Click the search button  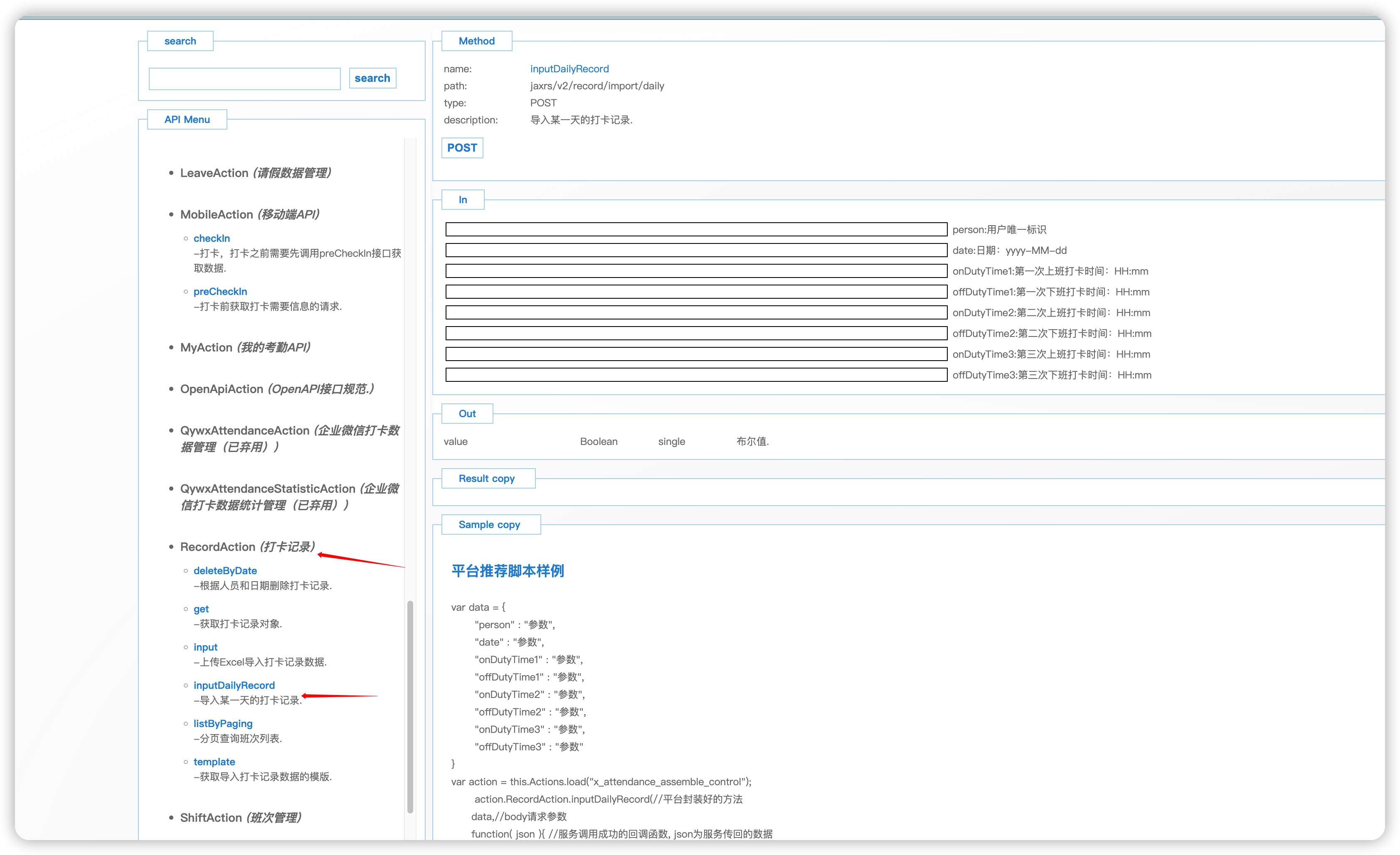pos(372,79)
